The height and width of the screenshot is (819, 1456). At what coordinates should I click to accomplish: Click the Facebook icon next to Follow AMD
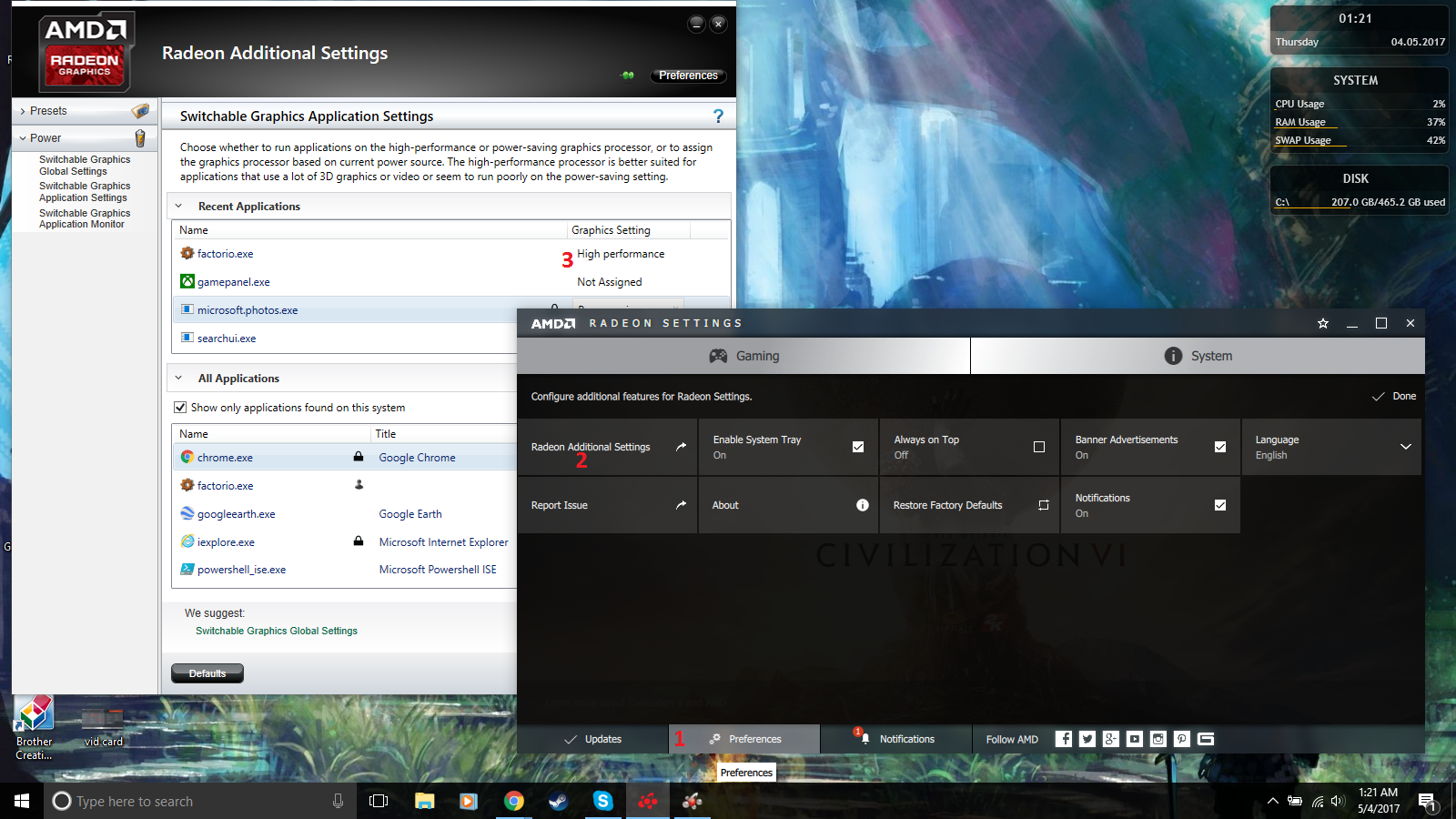[1064, 739]
